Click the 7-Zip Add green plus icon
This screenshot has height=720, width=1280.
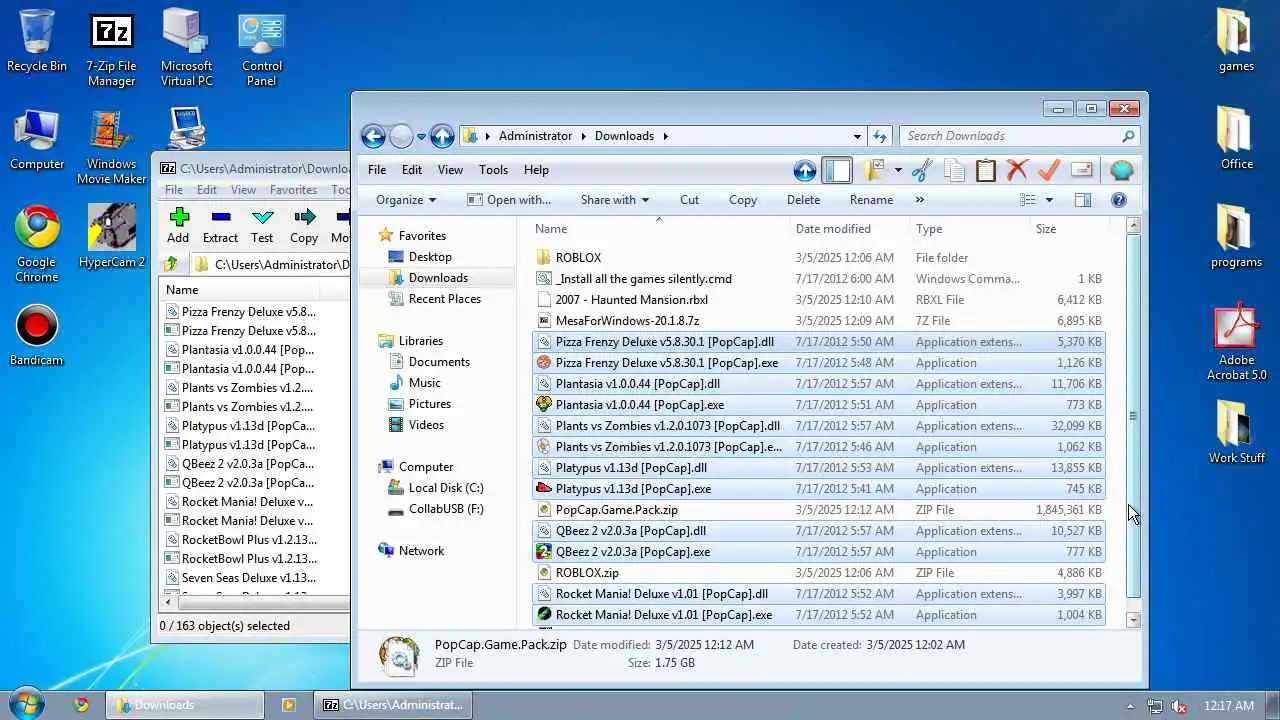coord(178,217)
